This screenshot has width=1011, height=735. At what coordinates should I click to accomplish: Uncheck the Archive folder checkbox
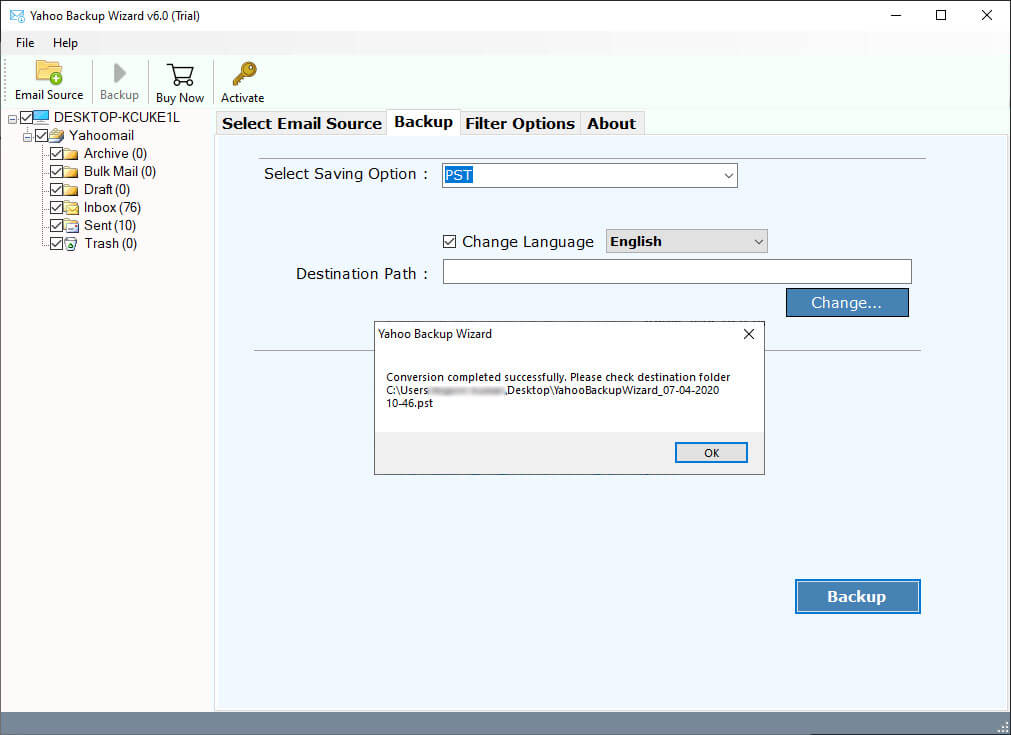56,153
